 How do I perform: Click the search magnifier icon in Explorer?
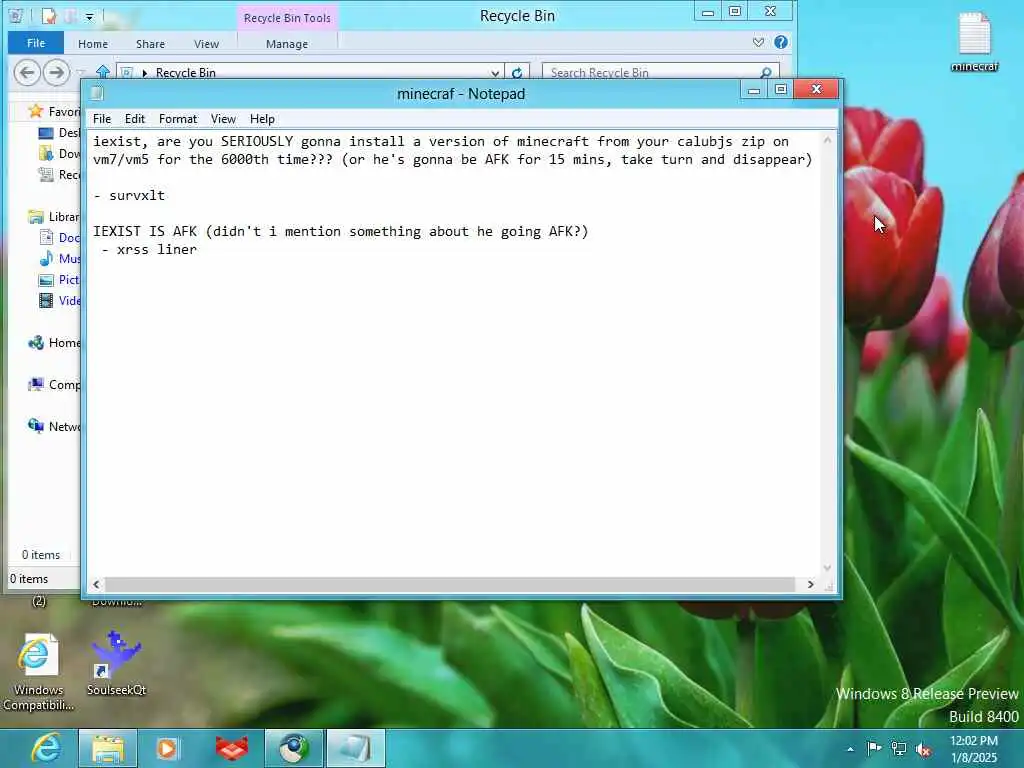[766, 72]
